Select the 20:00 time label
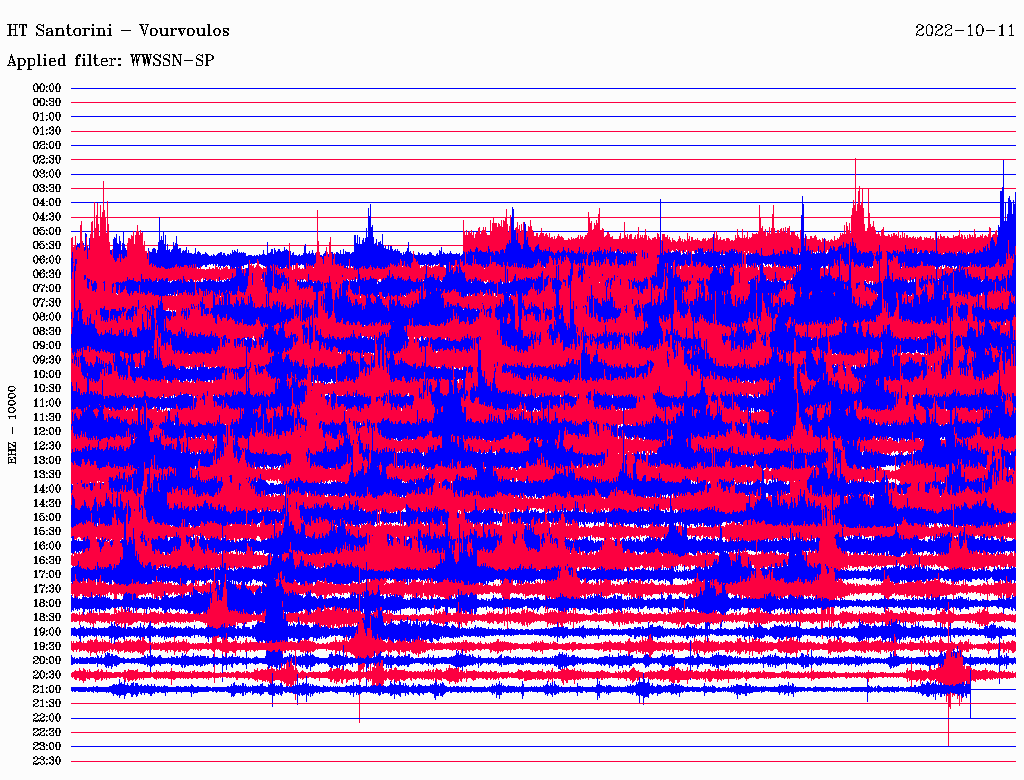 pos(47,661)
